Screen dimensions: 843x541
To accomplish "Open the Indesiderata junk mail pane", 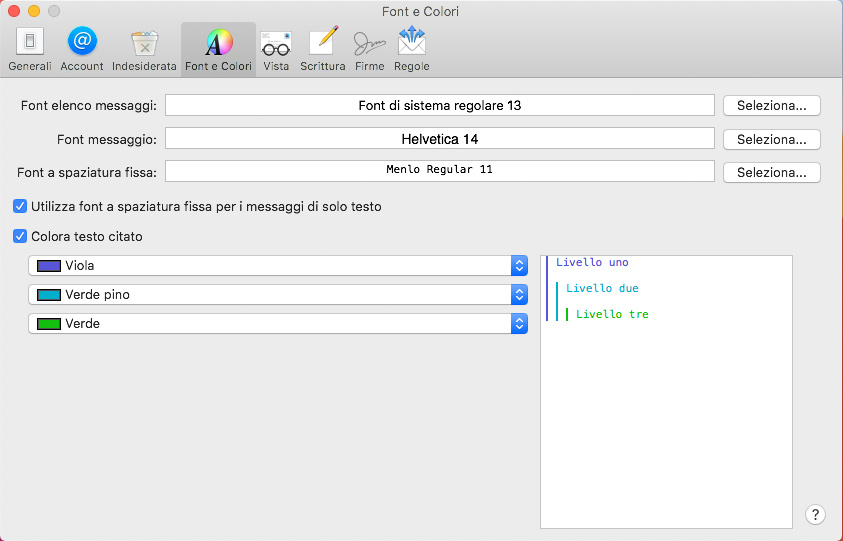I will [x=144, y=49].
